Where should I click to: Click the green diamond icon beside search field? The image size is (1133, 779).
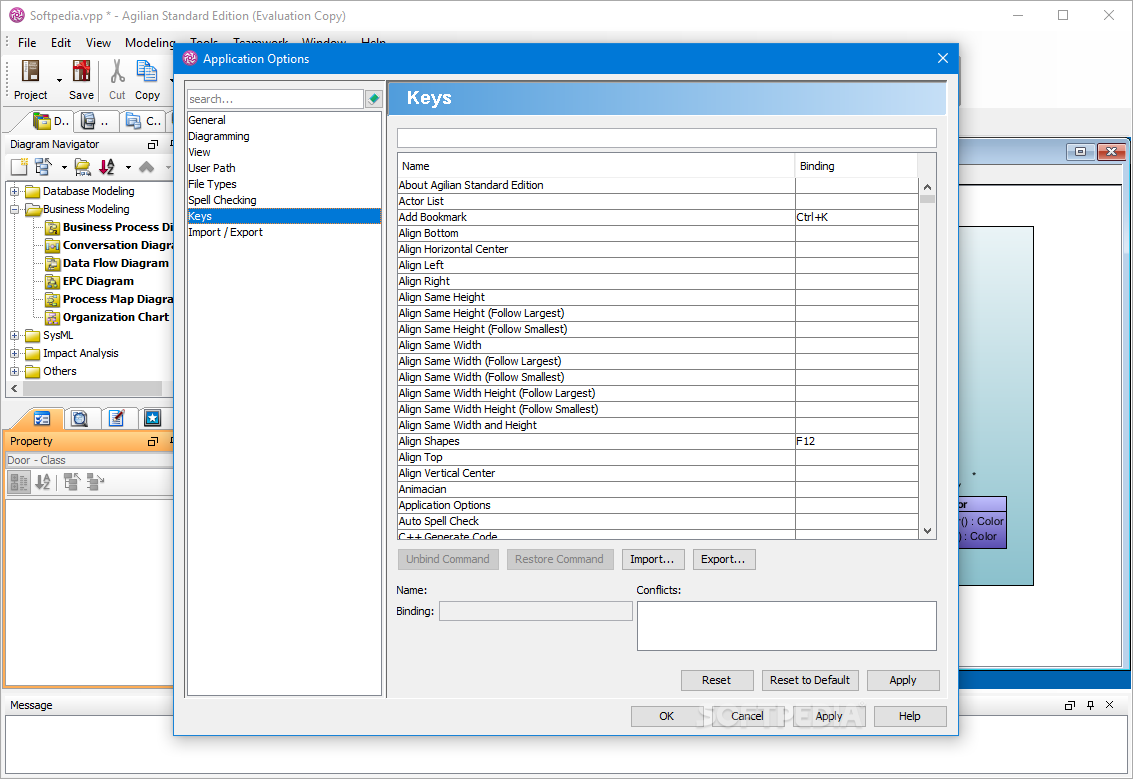click(x=374, y=99)
